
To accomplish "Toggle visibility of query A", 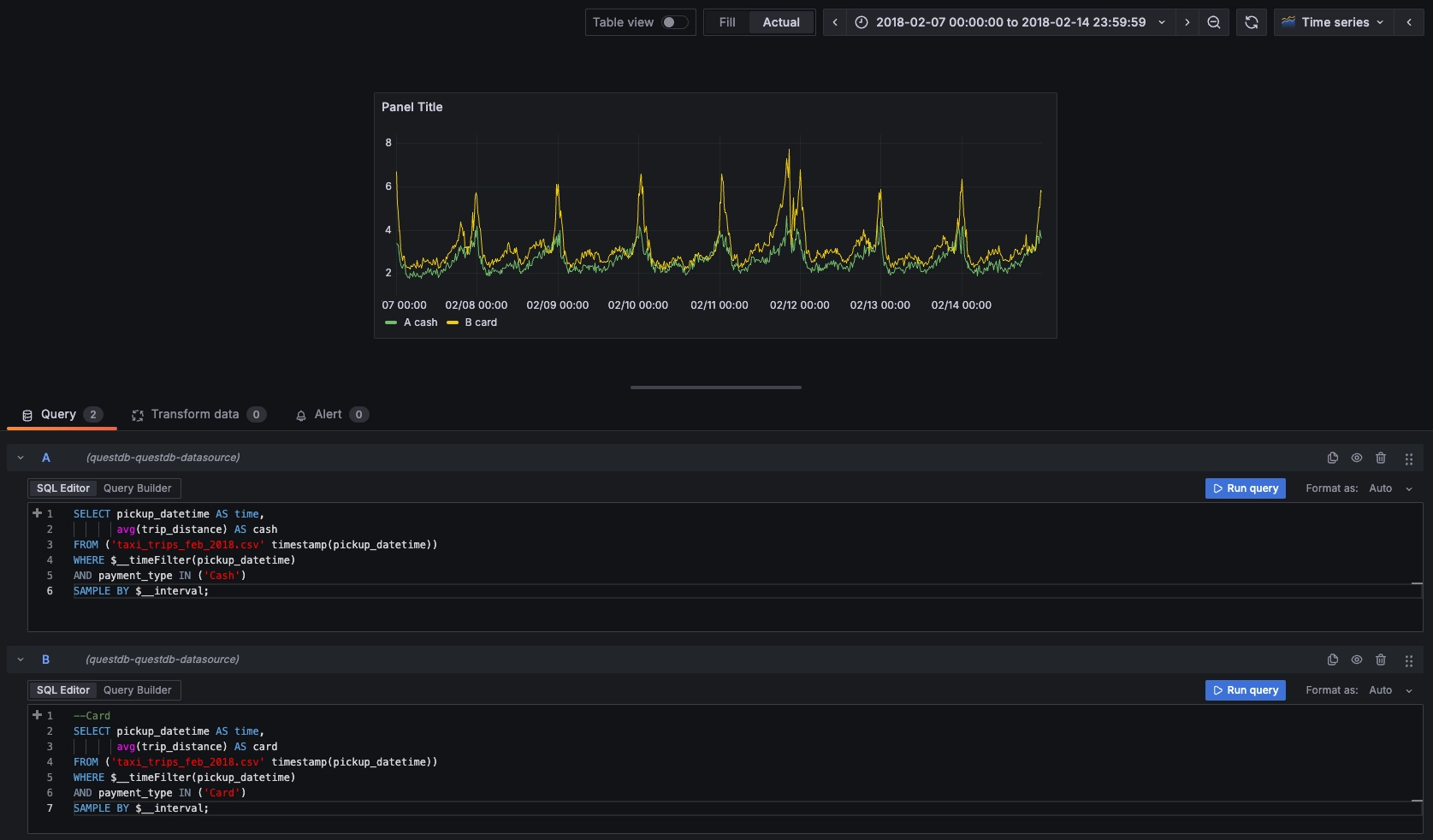I will coord(1357,458).
